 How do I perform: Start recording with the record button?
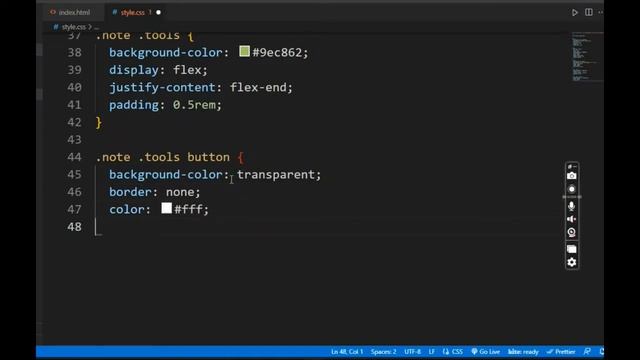(x=571, y=189)
